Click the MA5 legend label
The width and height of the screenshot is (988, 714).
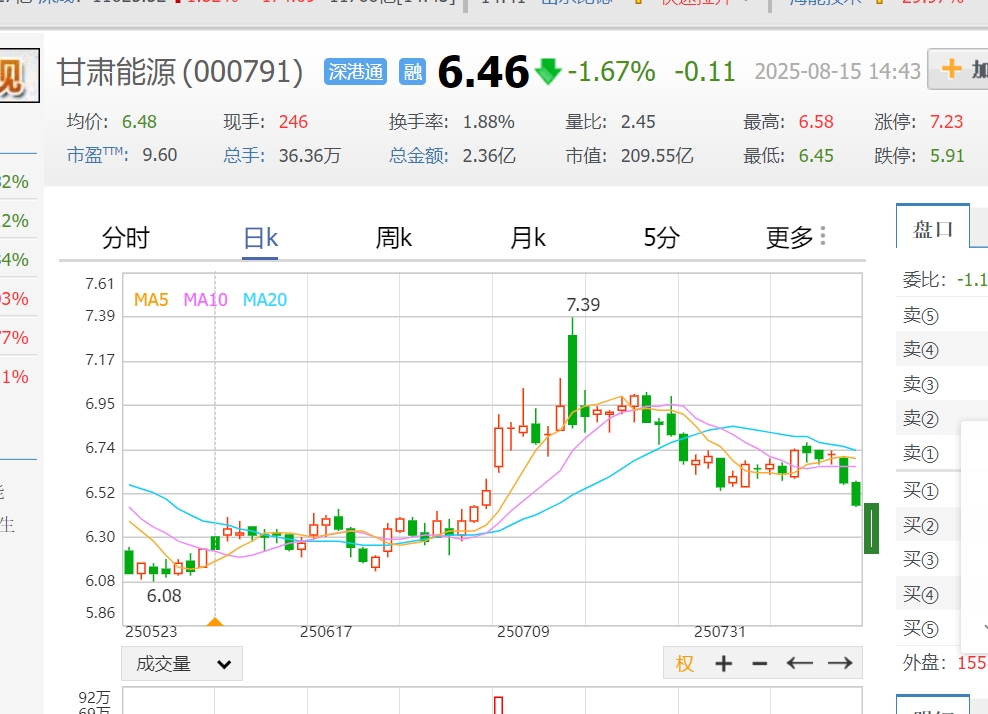tap(151, 300)
